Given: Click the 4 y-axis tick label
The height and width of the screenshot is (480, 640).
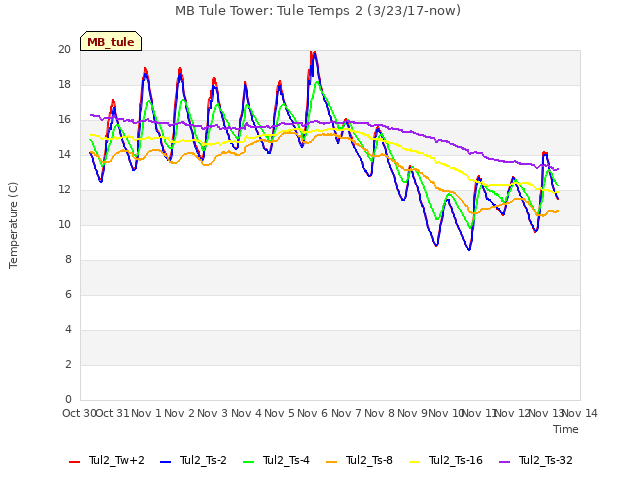Looking at the screenshot, I should pos(68,330).
